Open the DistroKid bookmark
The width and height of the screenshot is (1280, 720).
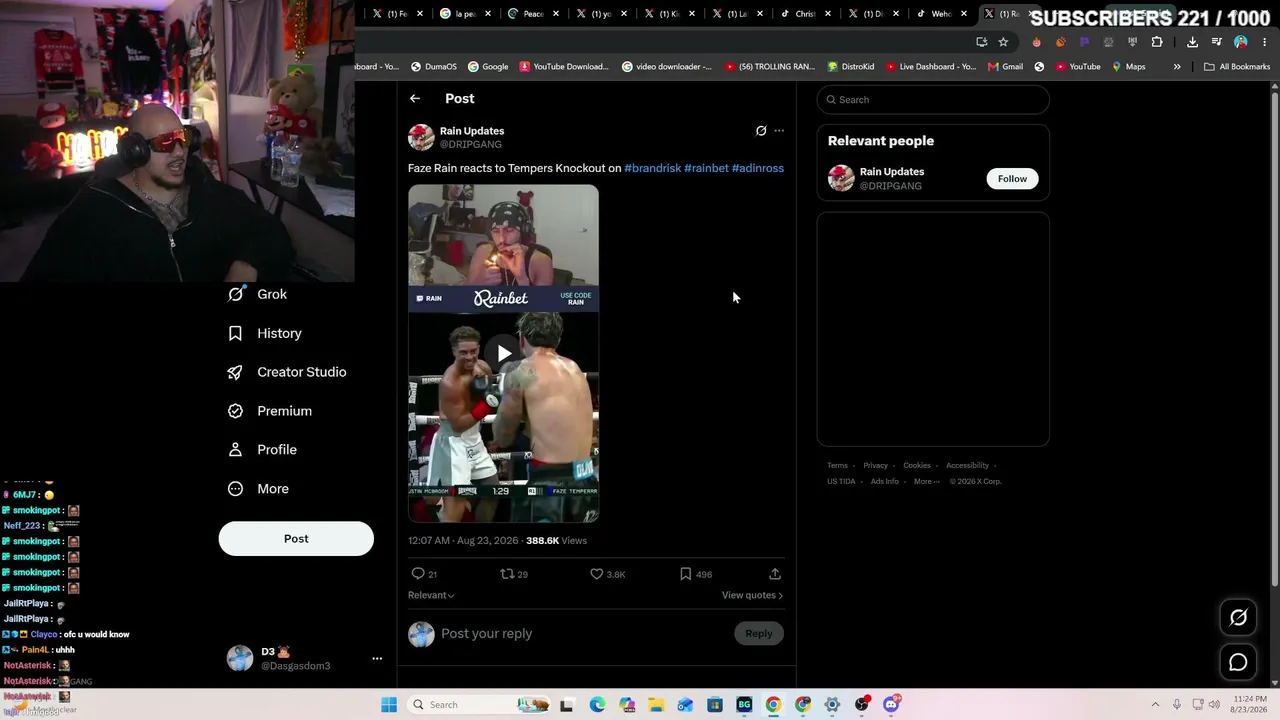pos(851,67)
